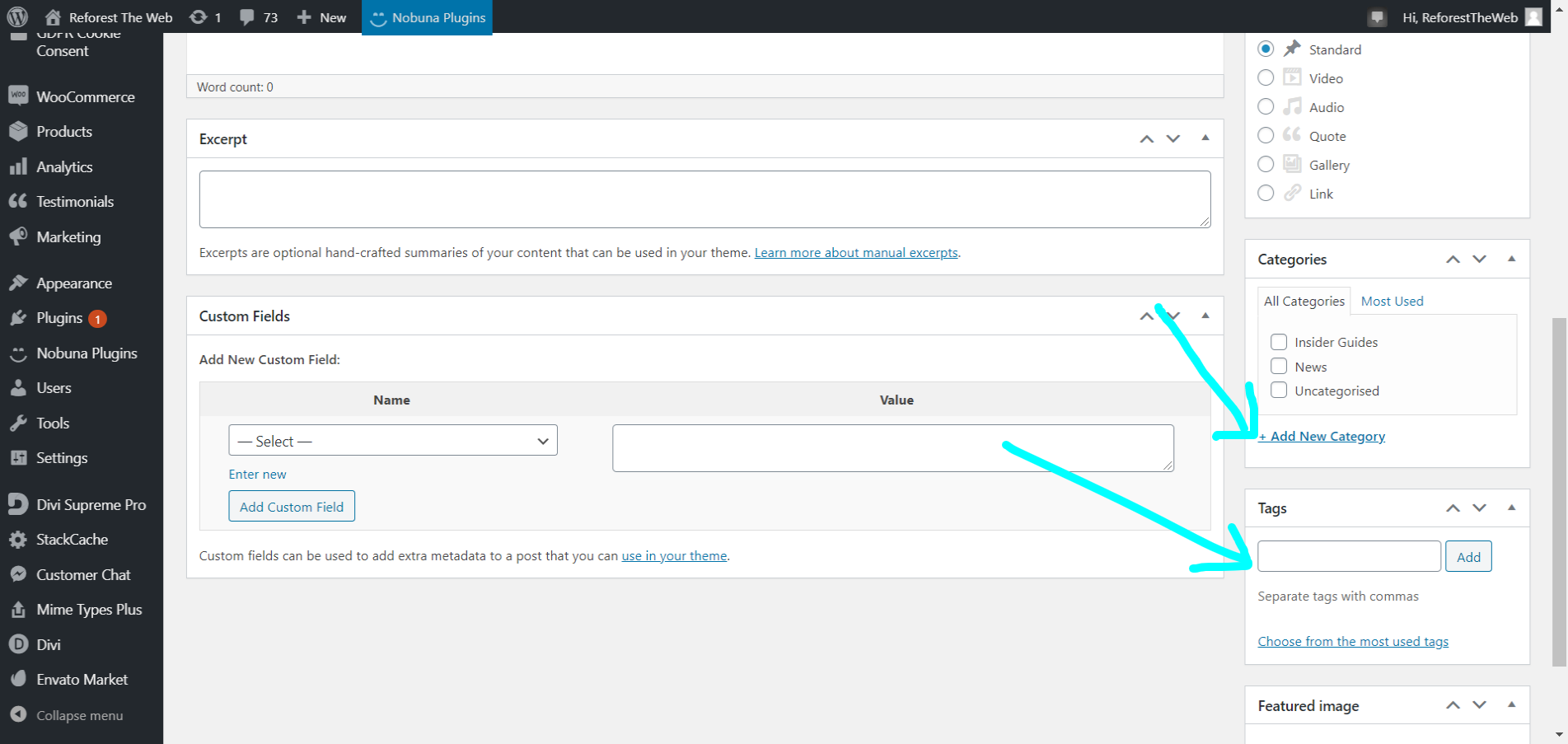Click the page vertical scrollbar

coord(1559,491)
